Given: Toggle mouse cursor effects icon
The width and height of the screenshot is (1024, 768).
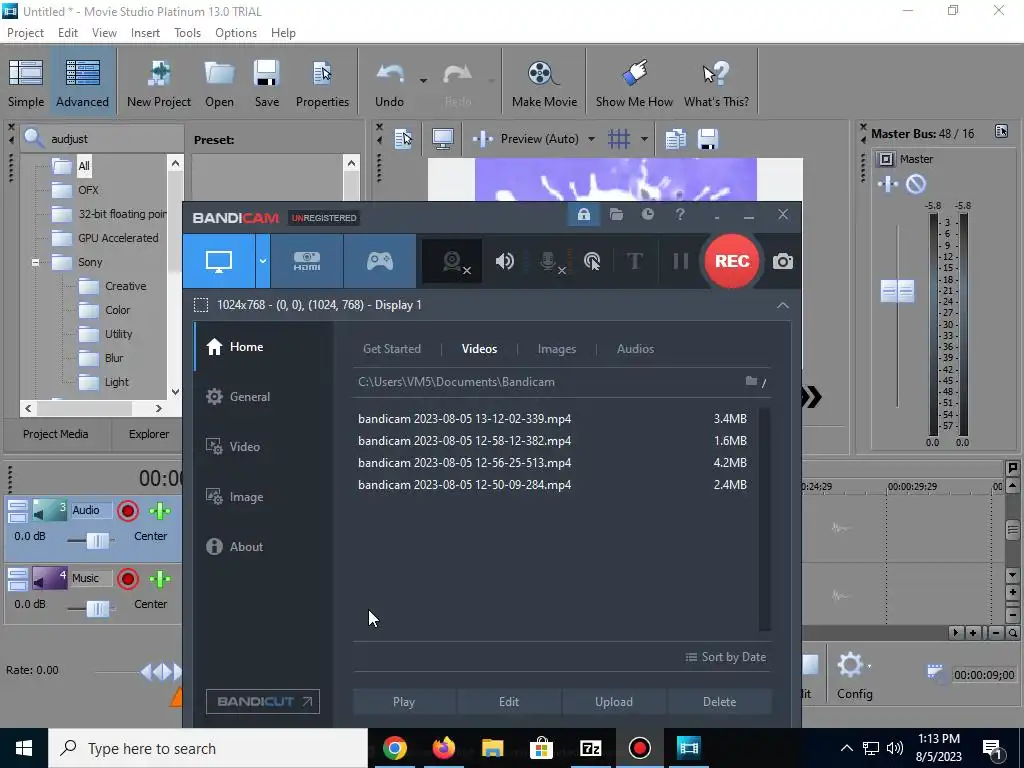Looking at the screenshot, I should [x=592, y=261].
